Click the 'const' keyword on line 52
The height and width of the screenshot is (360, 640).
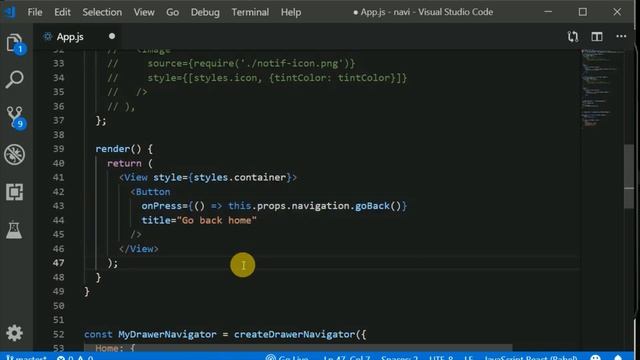click(98, 334)
